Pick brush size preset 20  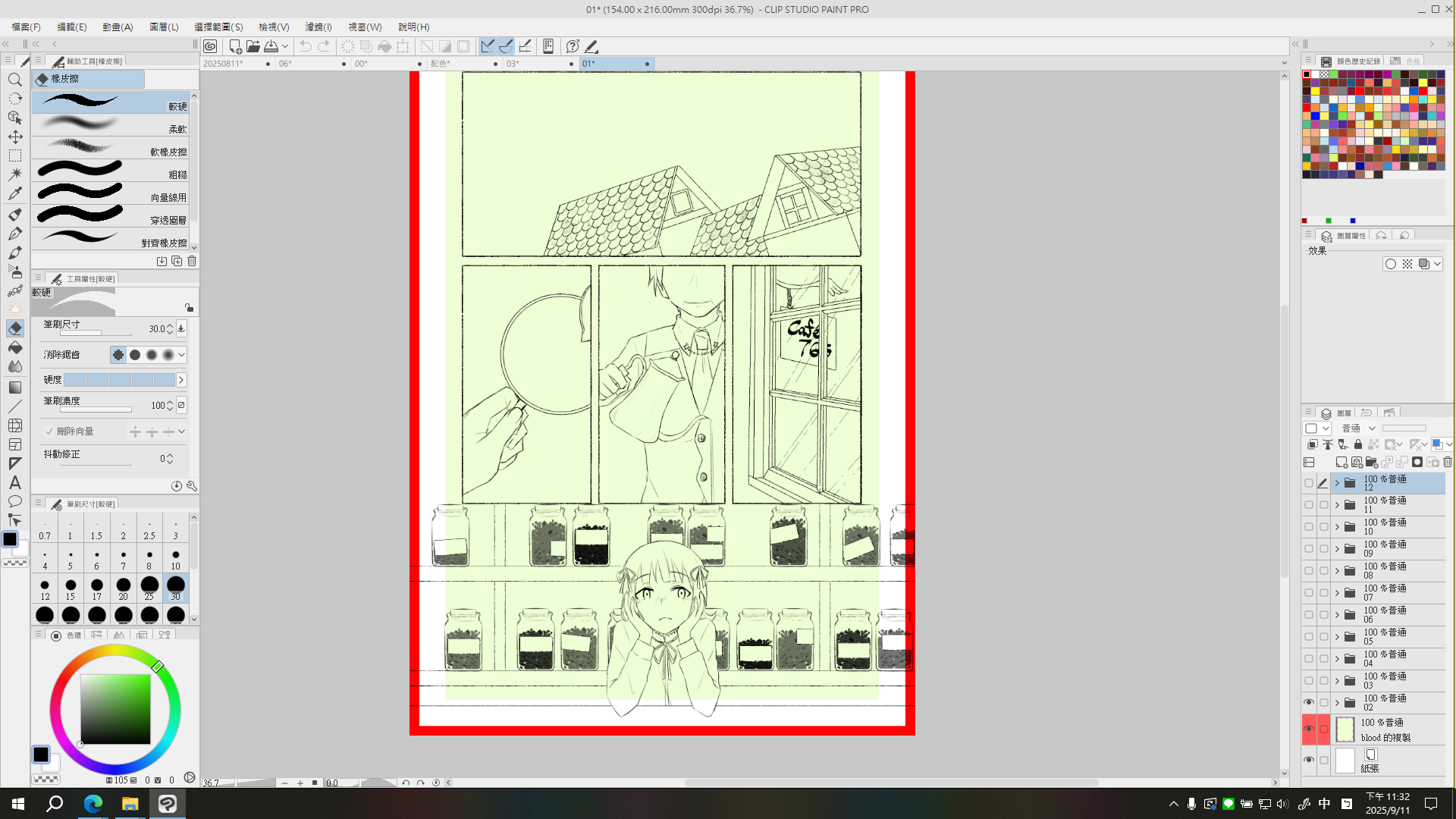pos(123,588)
